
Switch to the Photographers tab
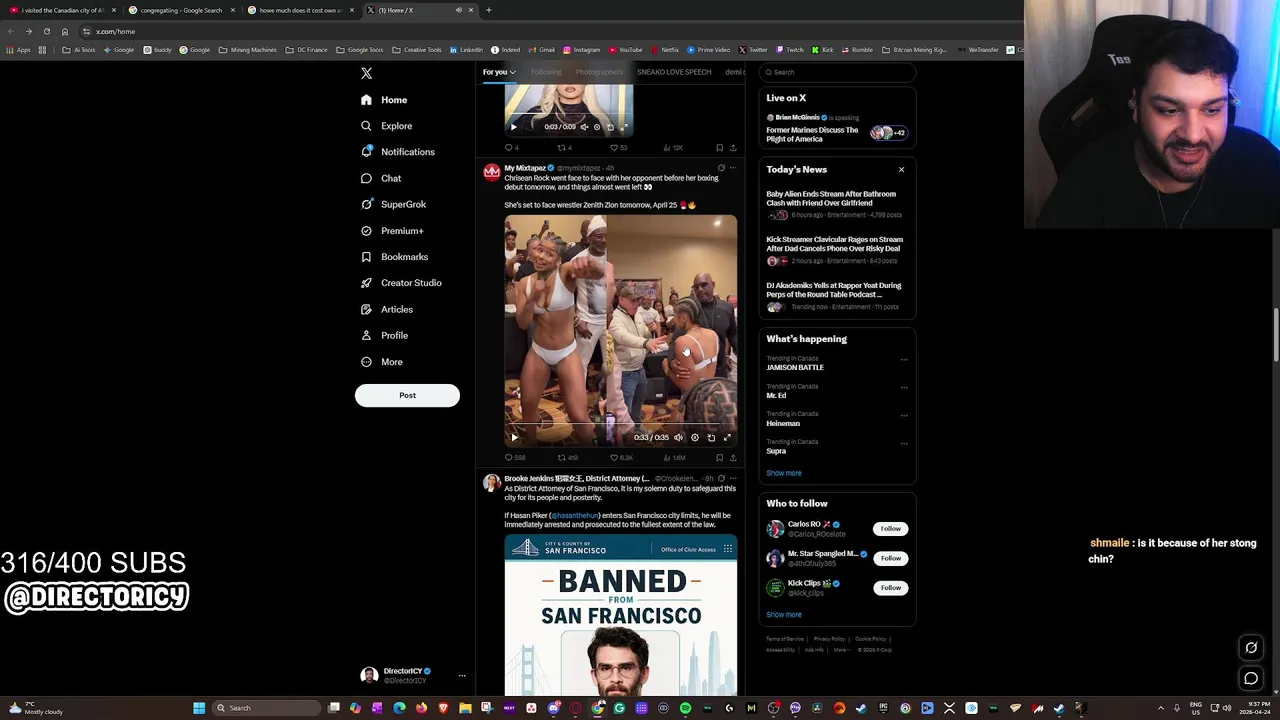(599, 72)
